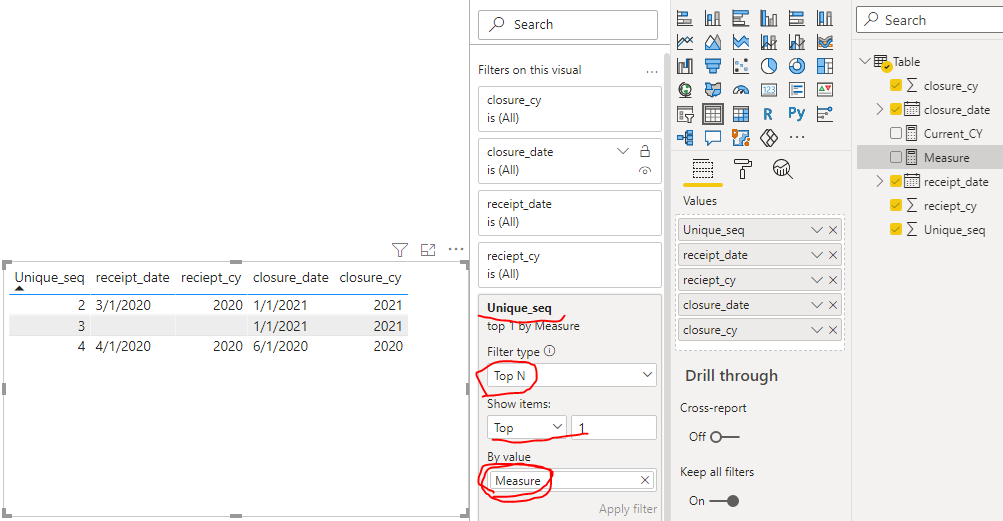Uncheck the closure_date field checkbox
This screenshot has width=1003, height=521.
896,109
